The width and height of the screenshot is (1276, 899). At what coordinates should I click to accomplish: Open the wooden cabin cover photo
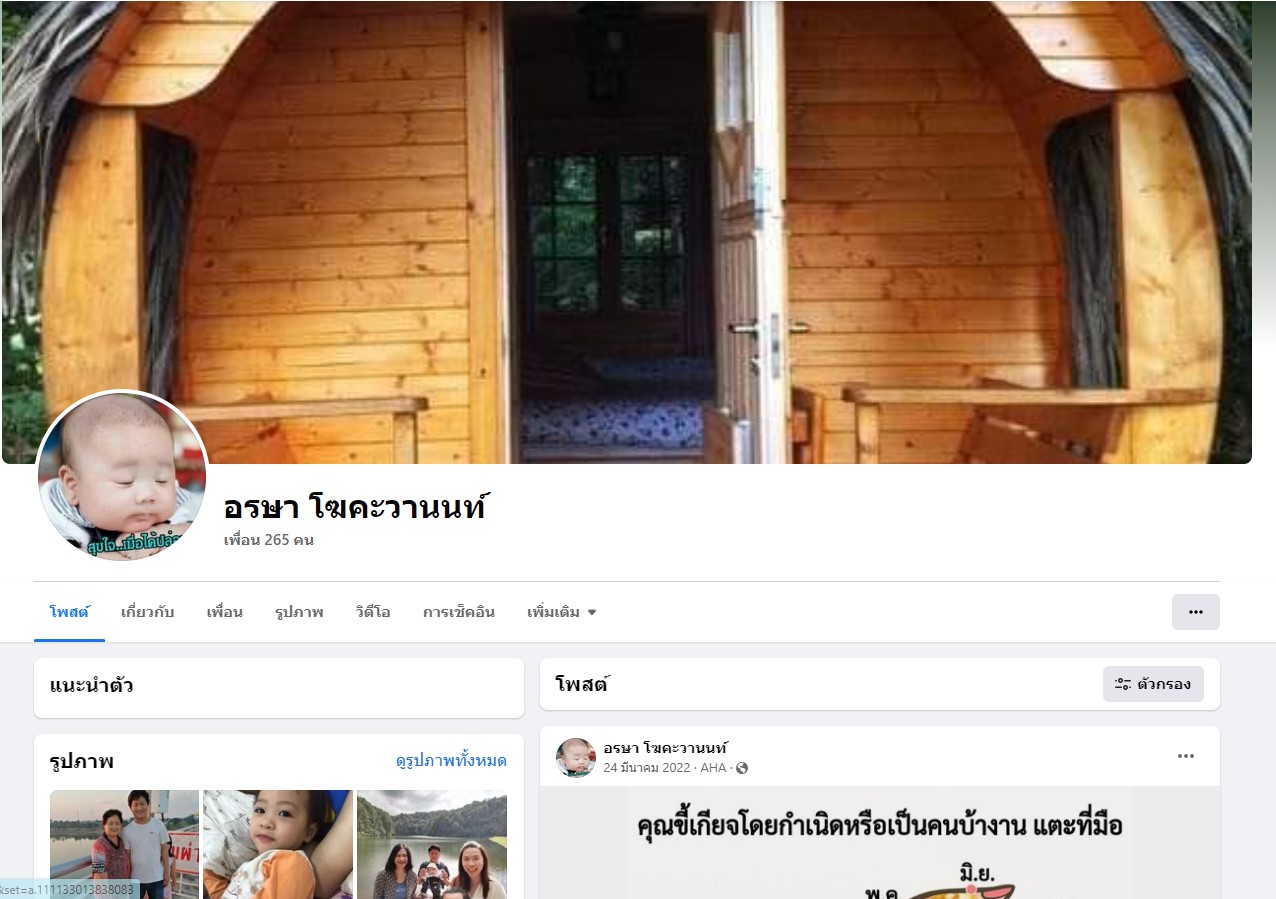click(627, 232)
